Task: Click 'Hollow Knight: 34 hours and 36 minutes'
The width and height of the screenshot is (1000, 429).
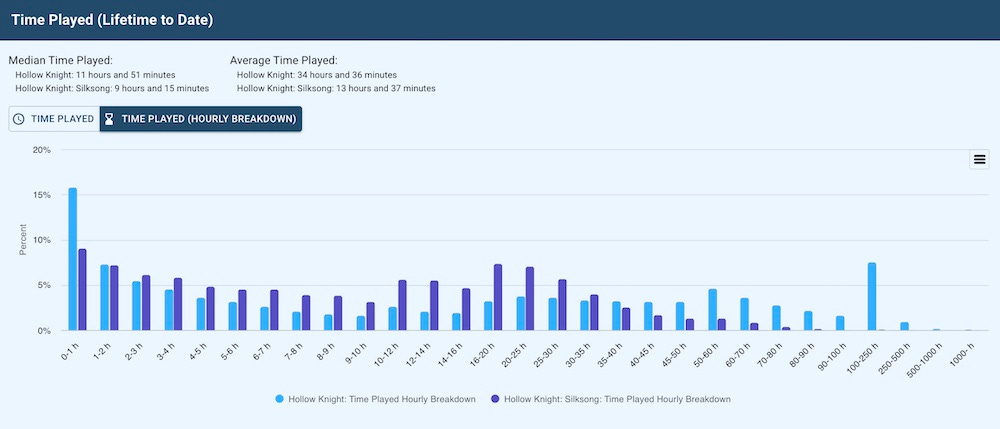Action: click(316, 75)
